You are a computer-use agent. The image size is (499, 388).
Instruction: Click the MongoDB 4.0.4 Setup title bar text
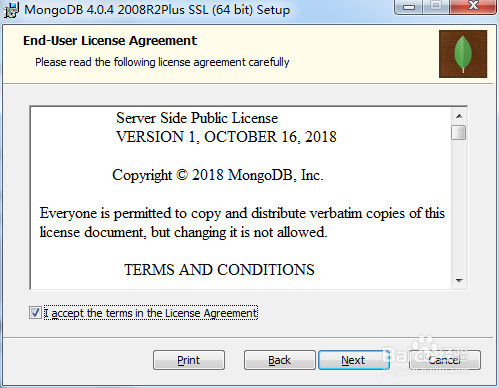click(x=157, y=10)
